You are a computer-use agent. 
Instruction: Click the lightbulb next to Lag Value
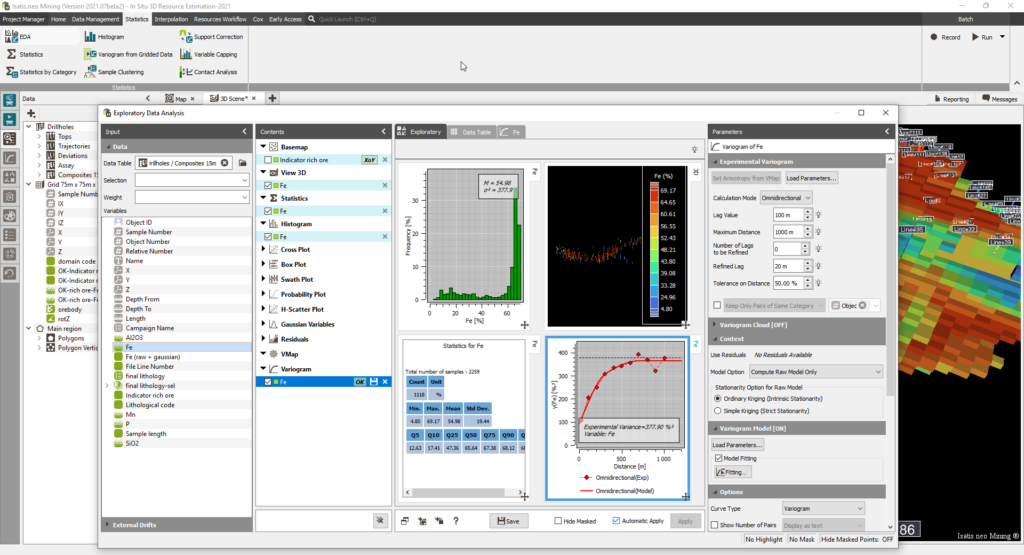pyautogui.click(x=818, y=215)
